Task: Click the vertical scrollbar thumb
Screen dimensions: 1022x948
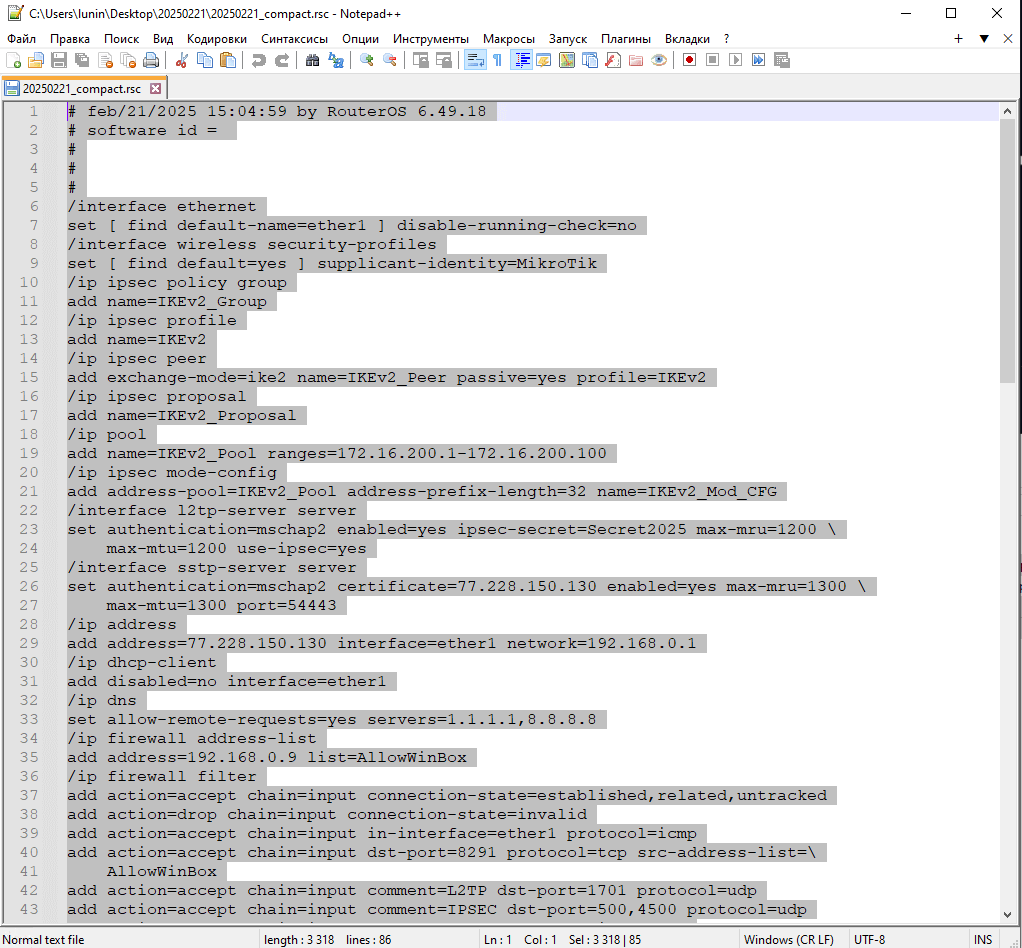Action: click(1008, 252)
